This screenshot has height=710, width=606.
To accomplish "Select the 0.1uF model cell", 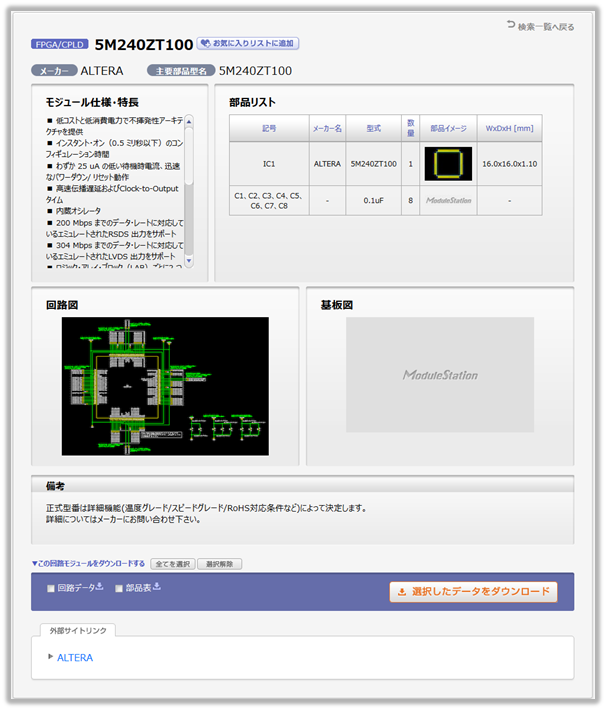I will (x=373, y=201).
